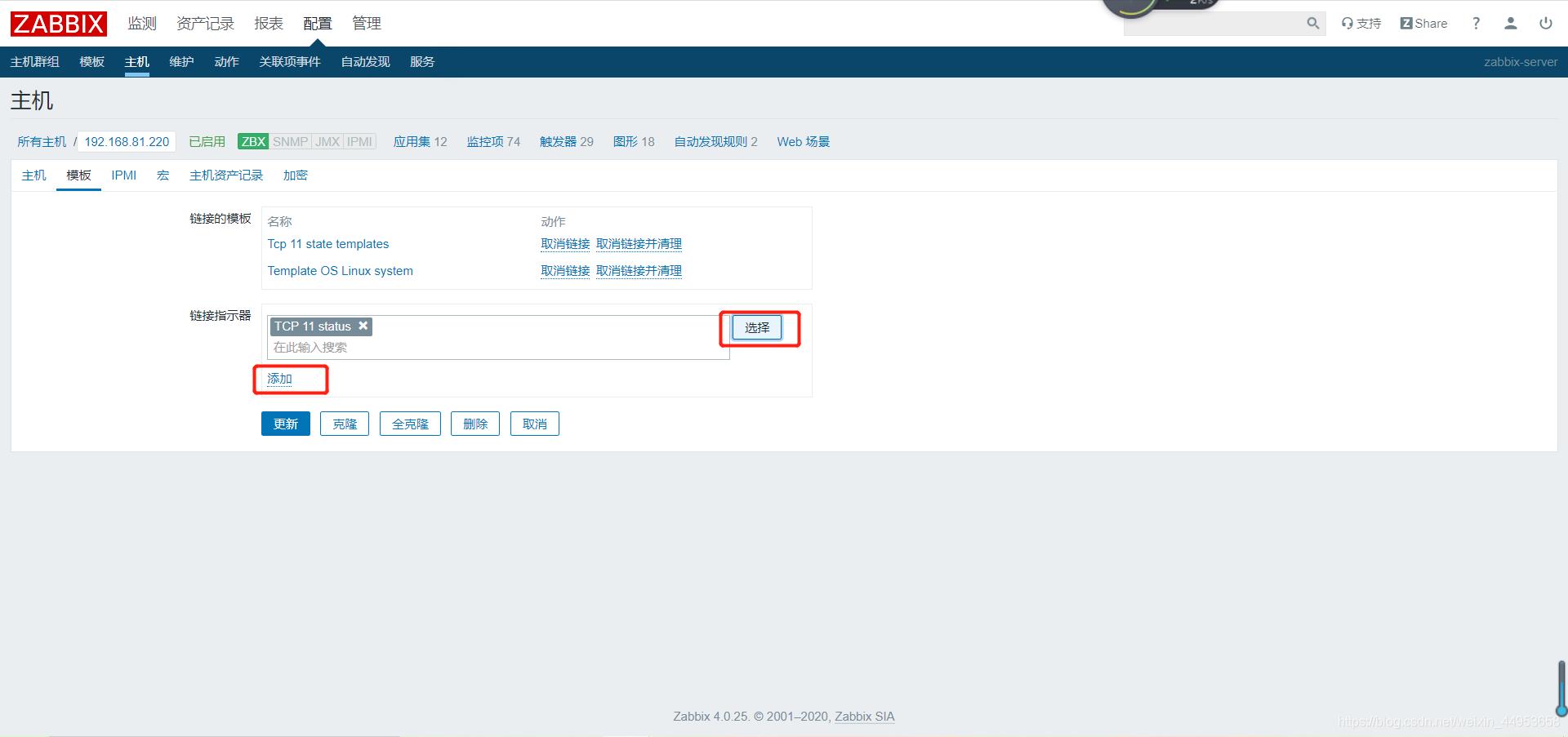Open Tcp 11 state templates link
Image resolution: width=1568 pixels, height=737 pixels.
pyautogui.click(x=328, y=244)
